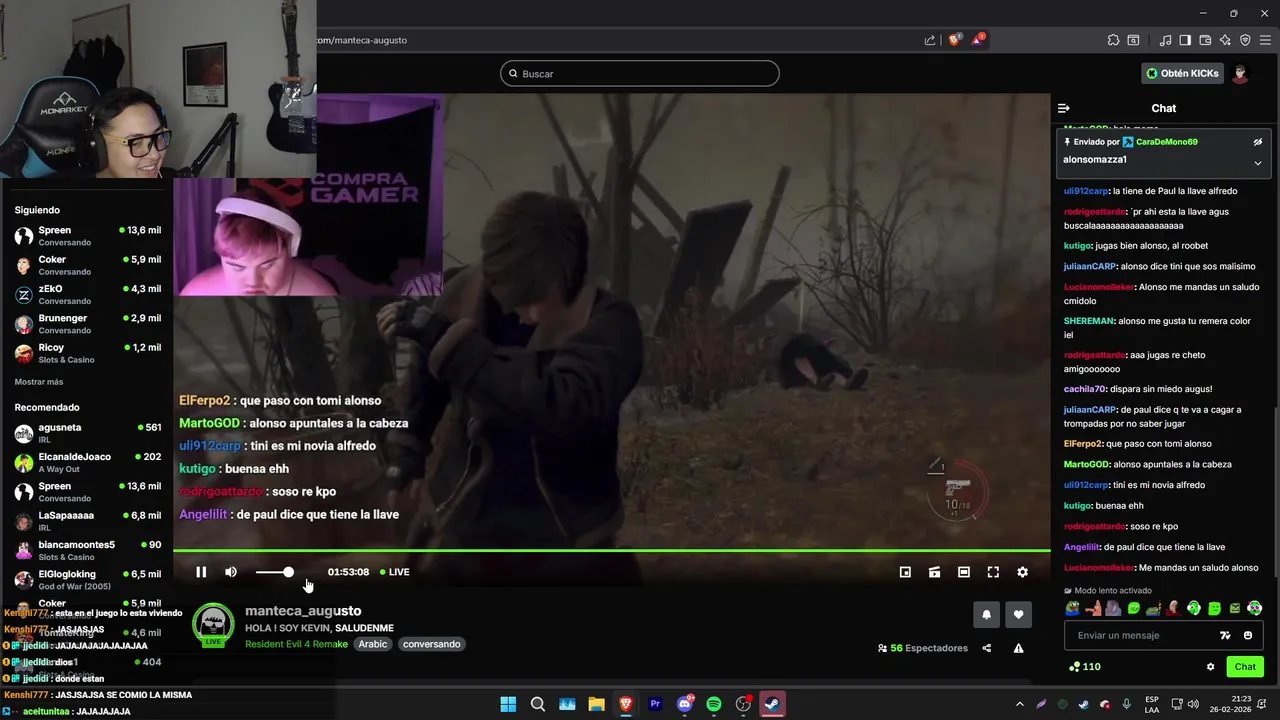The height and width of the screenshot is (720, 1280).
Task: Open Brave VPN shield icon
Action: coord(1245,40)
